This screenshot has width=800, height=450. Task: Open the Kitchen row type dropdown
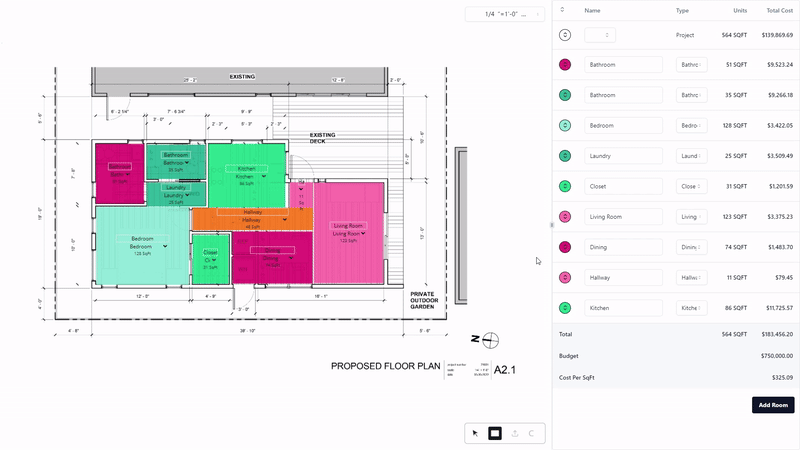692,308
